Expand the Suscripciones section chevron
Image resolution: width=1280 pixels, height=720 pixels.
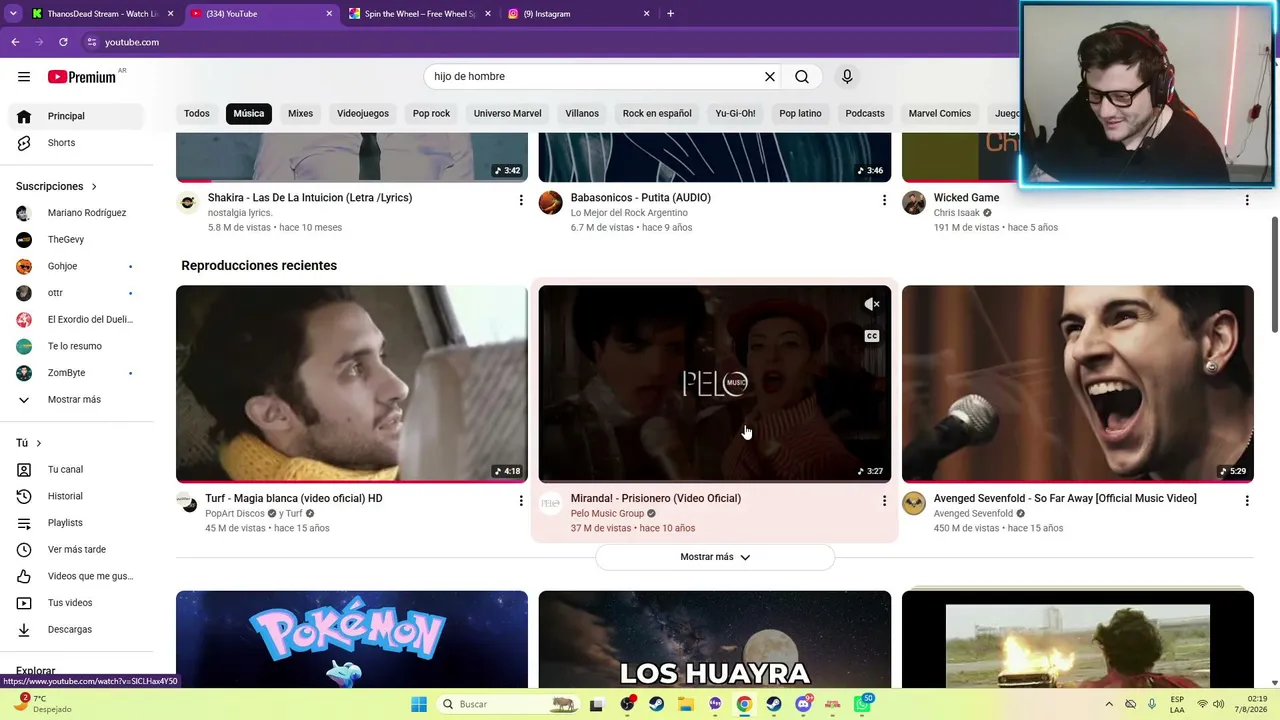(x=94, y=187)
